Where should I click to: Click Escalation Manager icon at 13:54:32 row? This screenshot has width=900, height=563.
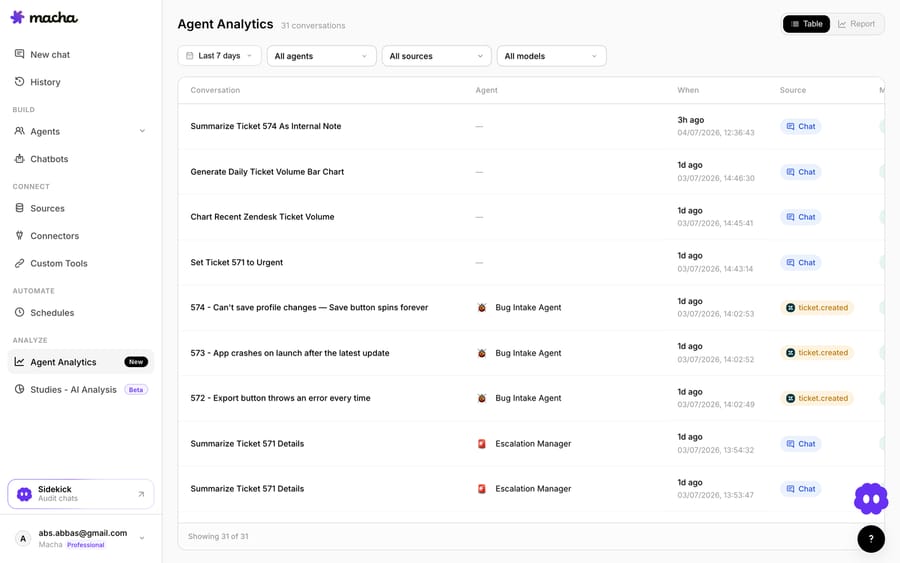tap(482, 444)
